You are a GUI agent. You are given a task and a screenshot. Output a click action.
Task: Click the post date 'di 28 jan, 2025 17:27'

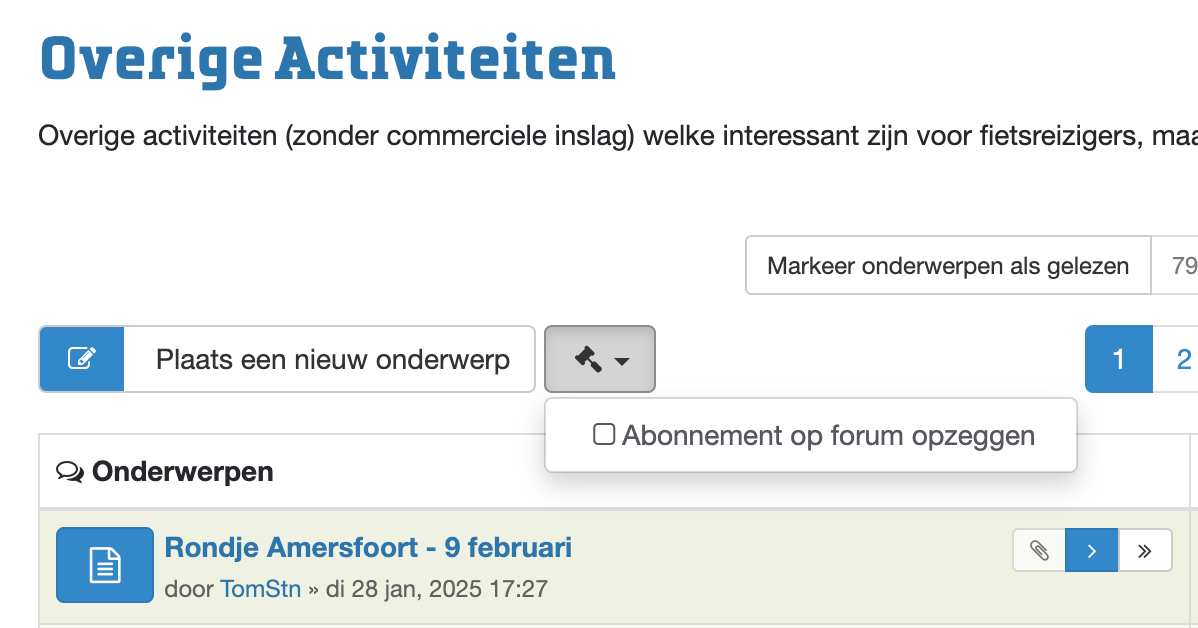[x=437, y=589]
